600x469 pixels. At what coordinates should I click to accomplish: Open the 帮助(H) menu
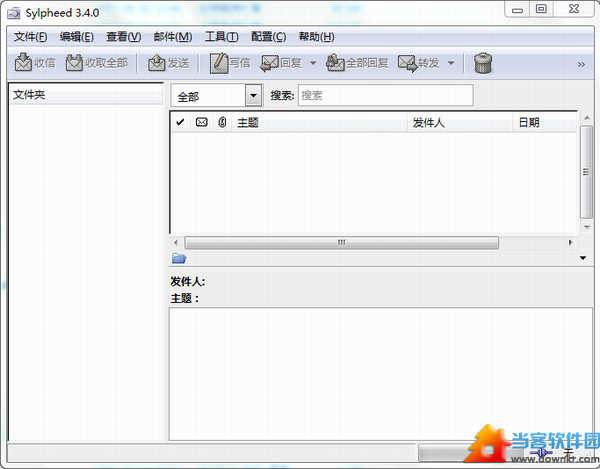[x=316, y=37]
